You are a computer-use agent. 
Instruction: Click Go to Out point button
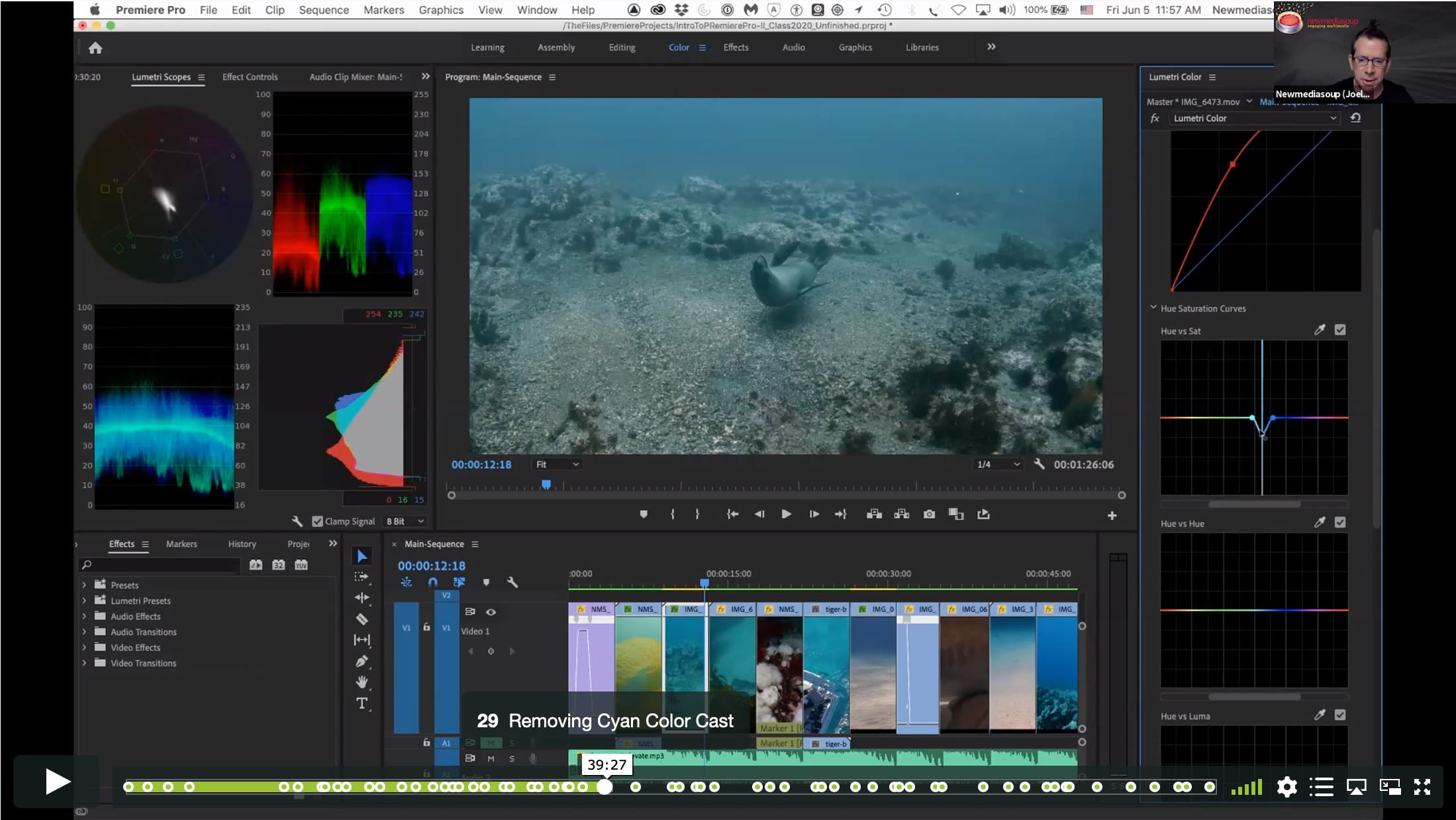click(840, 514)
